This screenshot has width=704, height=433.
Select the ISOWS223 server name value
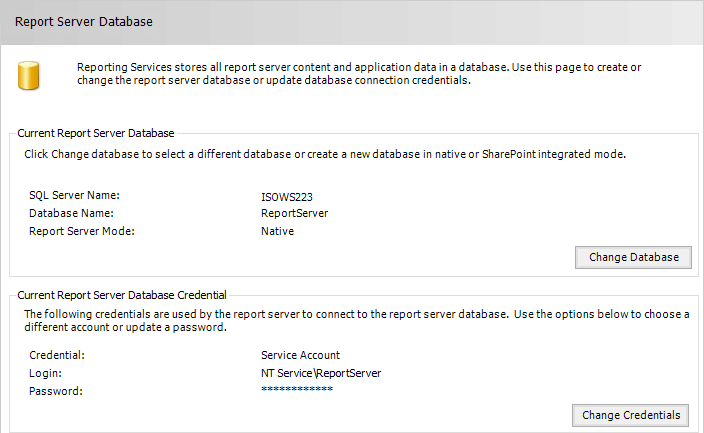pyautogui.click(x=286, y=197)
